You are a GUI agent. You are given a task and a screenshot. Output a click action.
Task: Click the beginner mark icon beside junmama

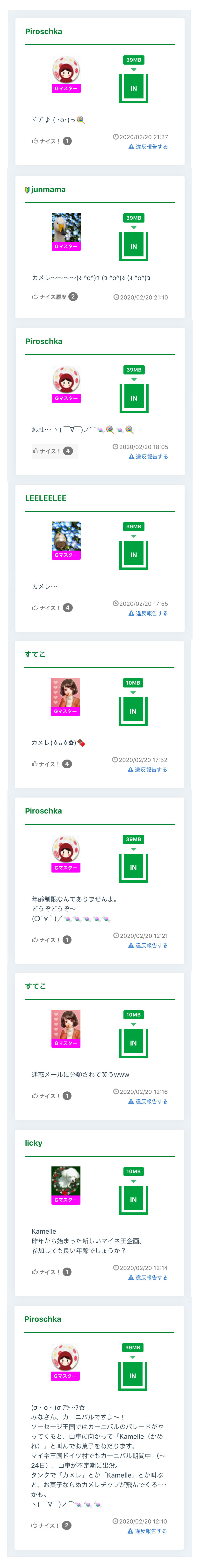coord(27,190)
